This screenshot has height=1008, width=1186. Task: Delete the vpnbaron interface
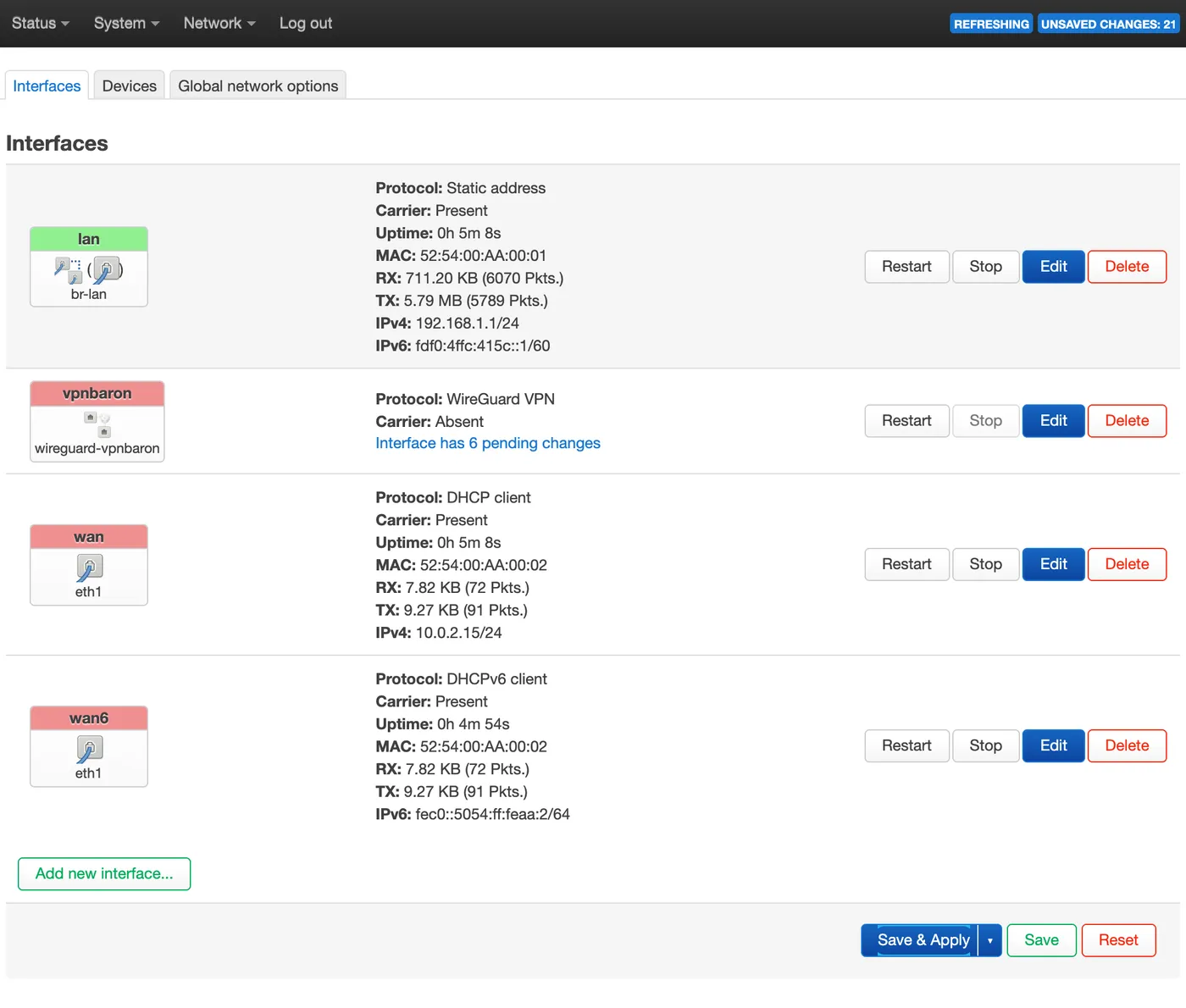[x=1128, y=421]
